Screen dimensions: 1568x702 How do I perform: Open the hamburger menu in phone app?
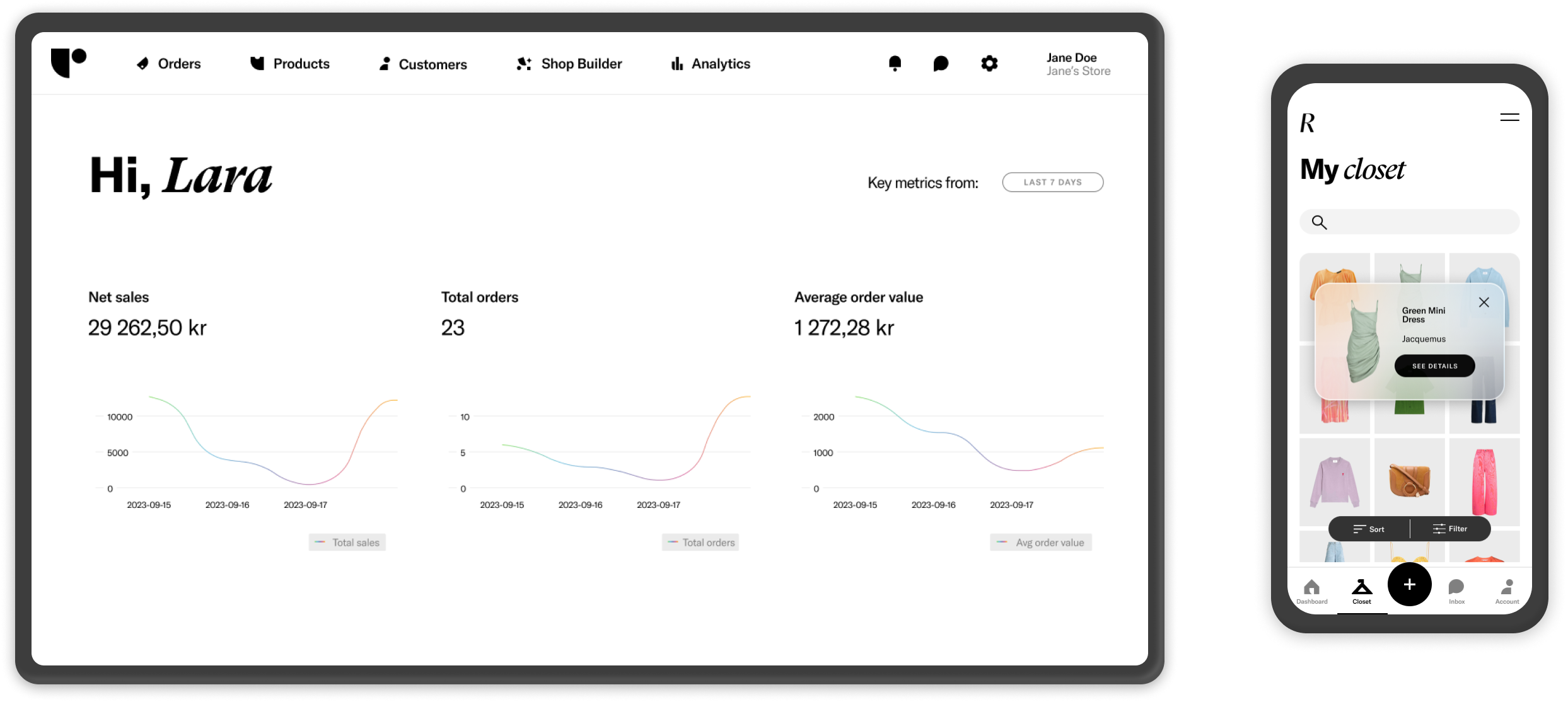pos(1509,117)
